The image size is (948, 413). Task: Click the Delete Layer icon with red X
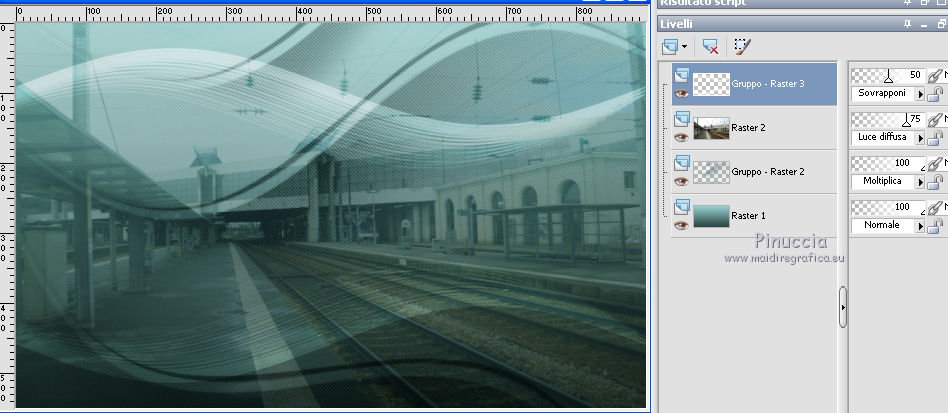710,47
